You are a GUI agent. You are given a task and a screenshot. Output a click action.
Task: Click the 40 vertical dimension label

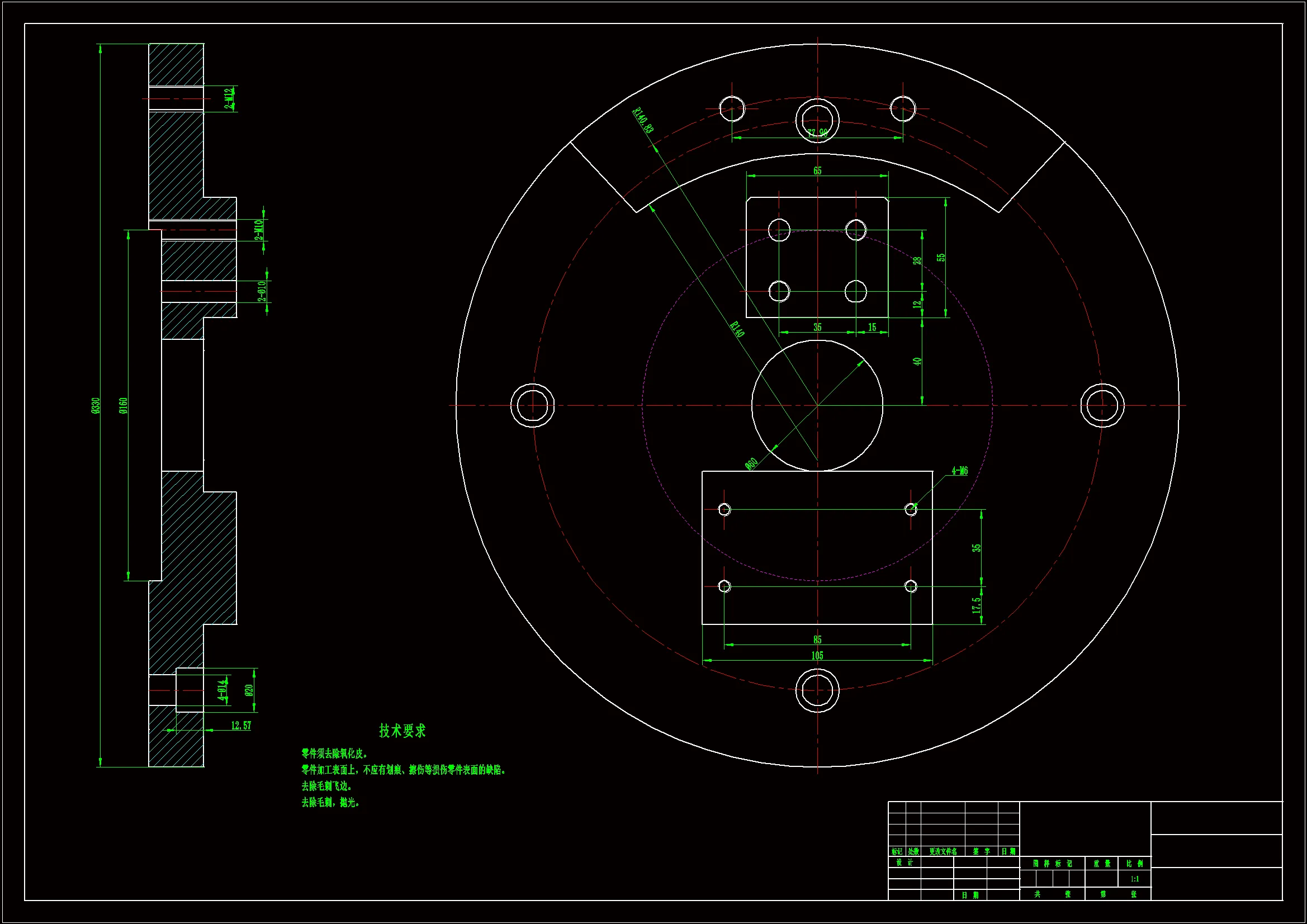[x=917, y=362]
